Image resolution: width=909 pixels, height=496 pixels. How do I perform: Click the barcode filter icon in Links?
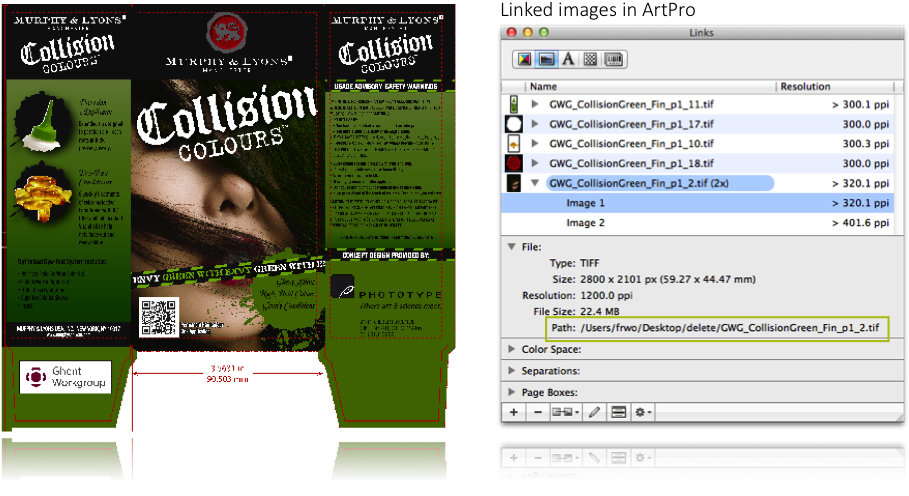click(614, 59)
